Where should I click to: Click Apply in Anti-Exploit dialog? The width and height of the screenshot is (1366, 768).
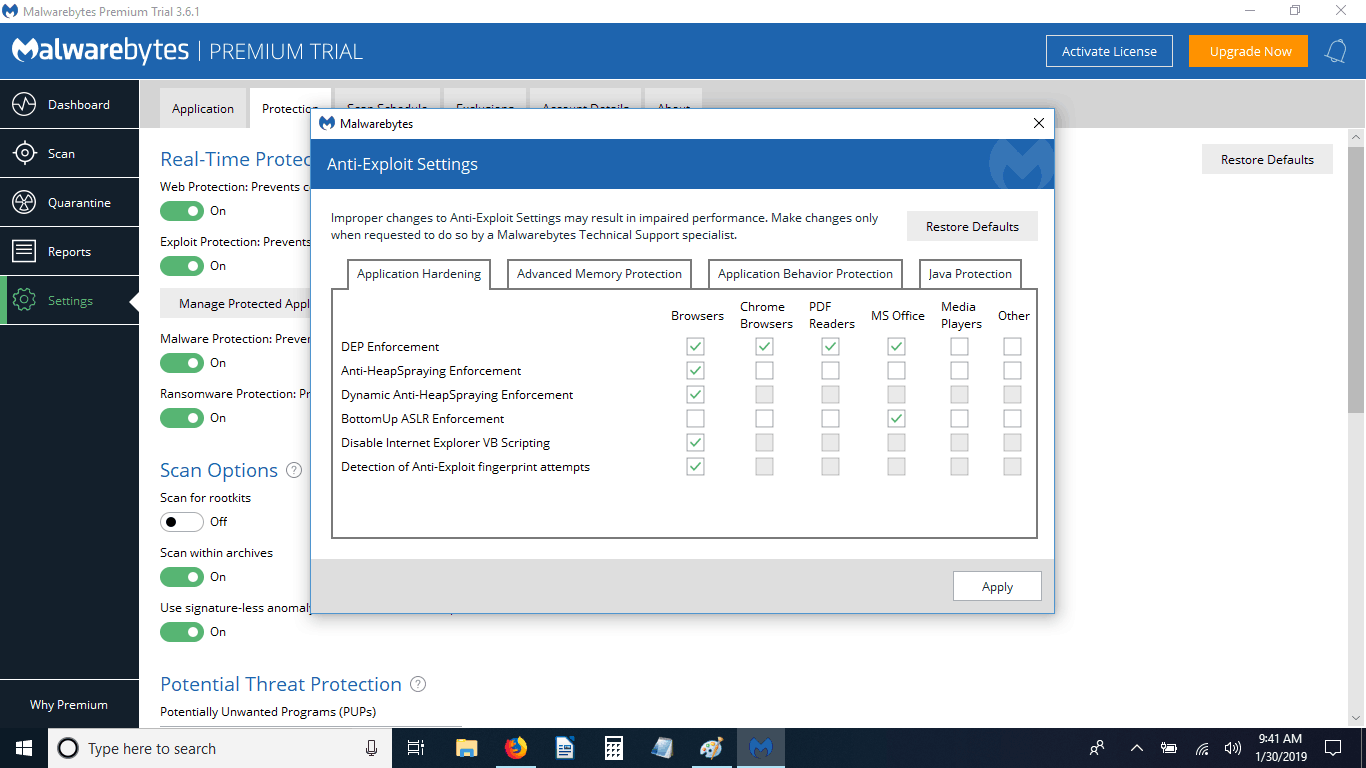(x=997, y=586)
